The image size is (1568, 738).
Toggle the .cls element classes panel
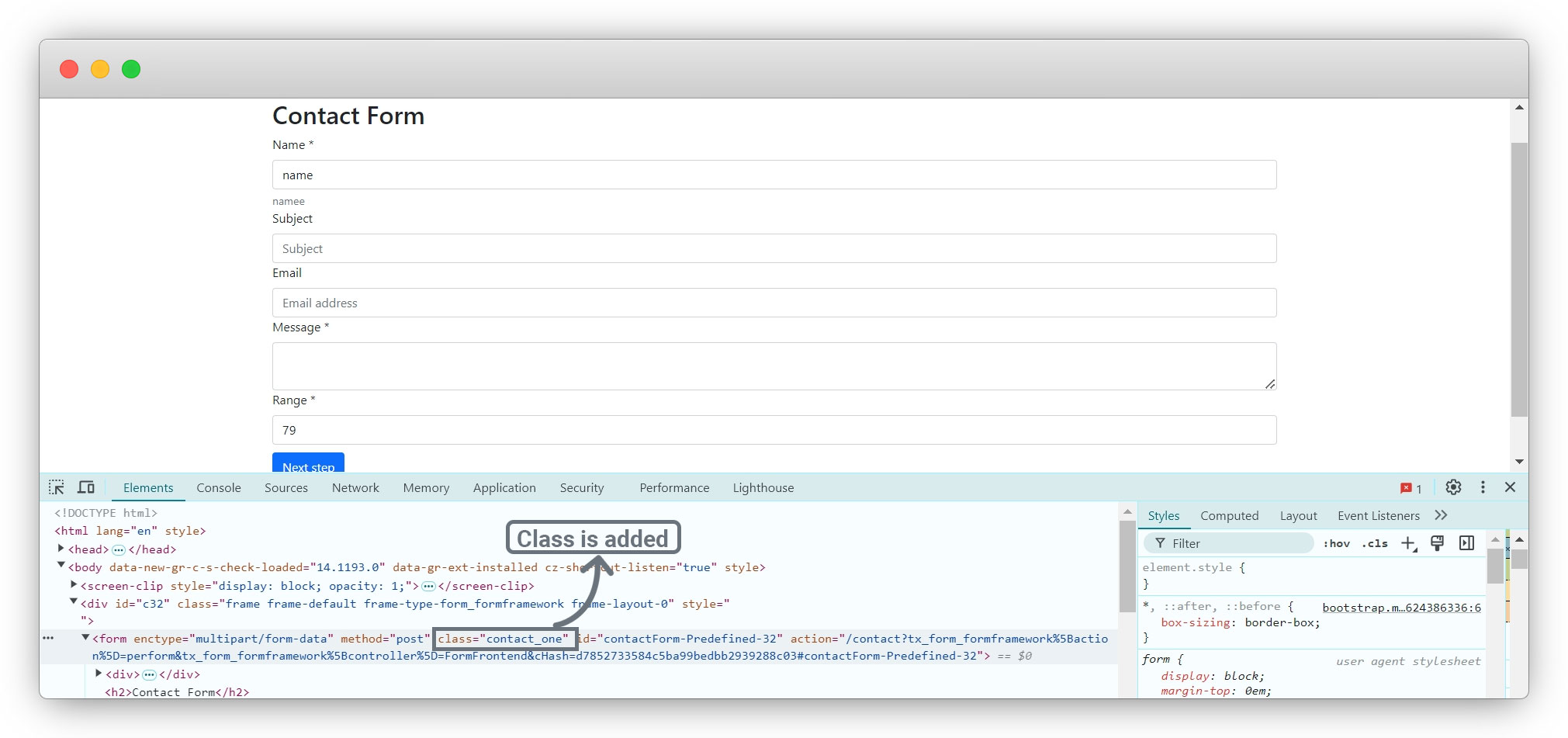(x=1375, y=544)
